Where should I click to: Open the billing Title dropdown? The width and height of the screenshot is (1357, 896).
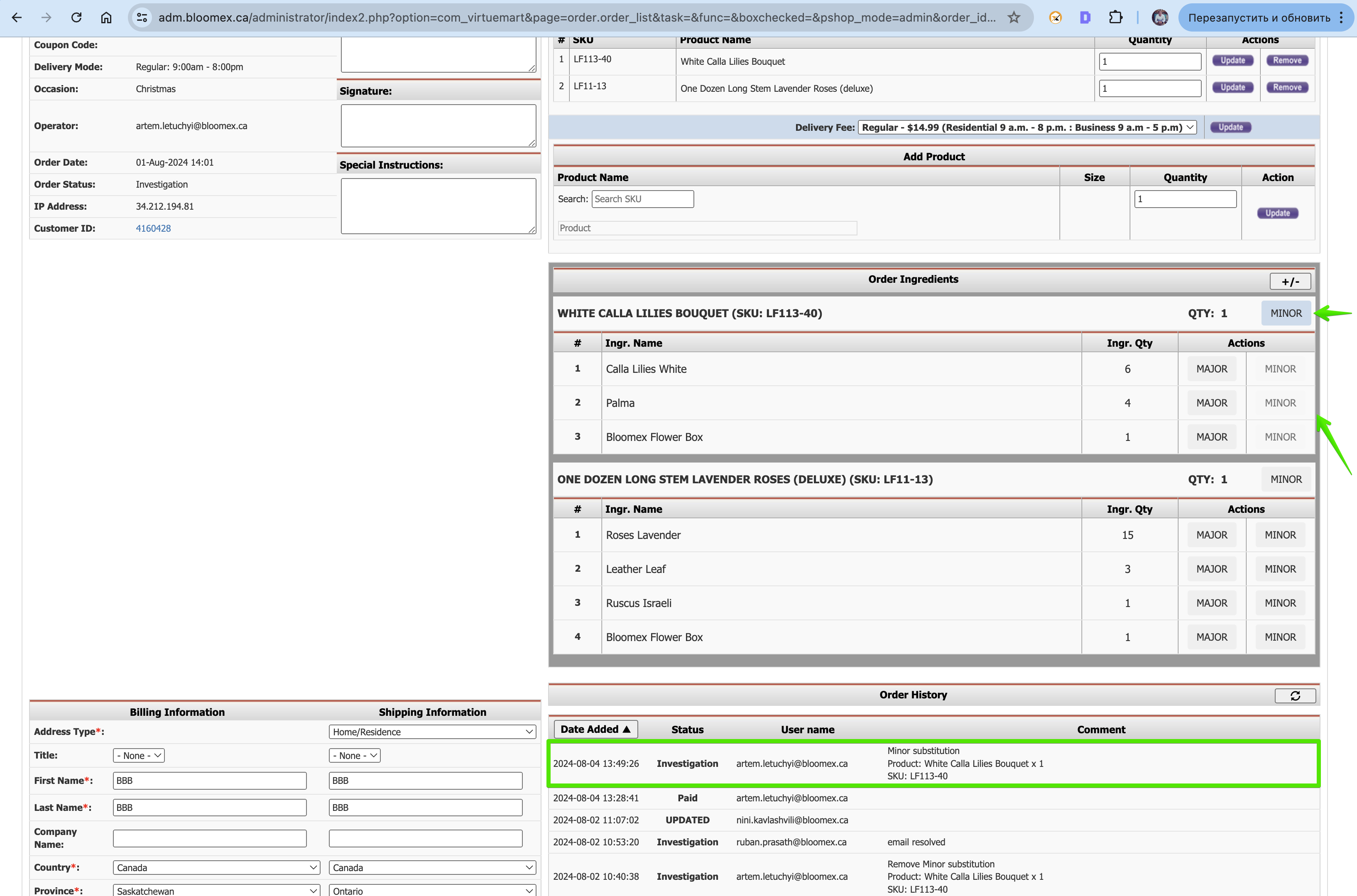139,755
